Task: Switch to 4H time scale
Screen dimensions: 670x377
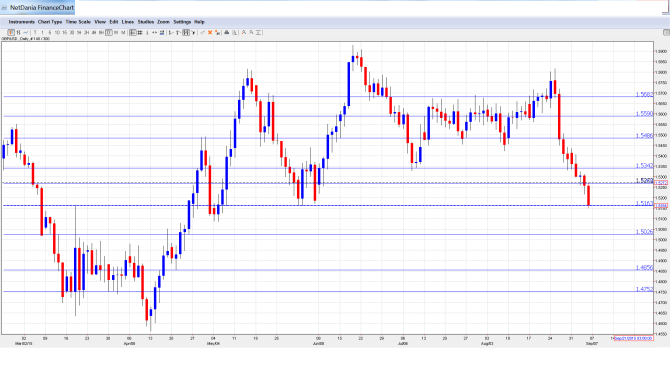Action: pyautogui.click(x=94, y=32)
